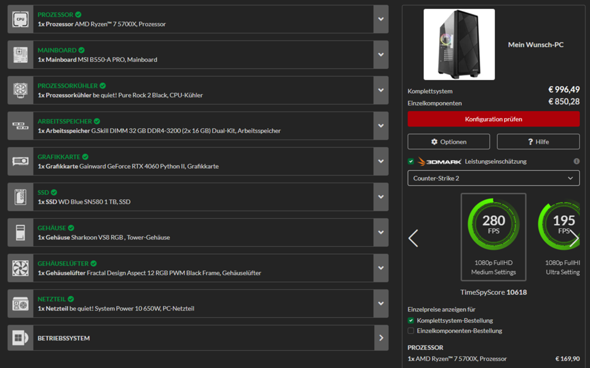Click green checkmark next to Prozessorkühler

(103, 86)
